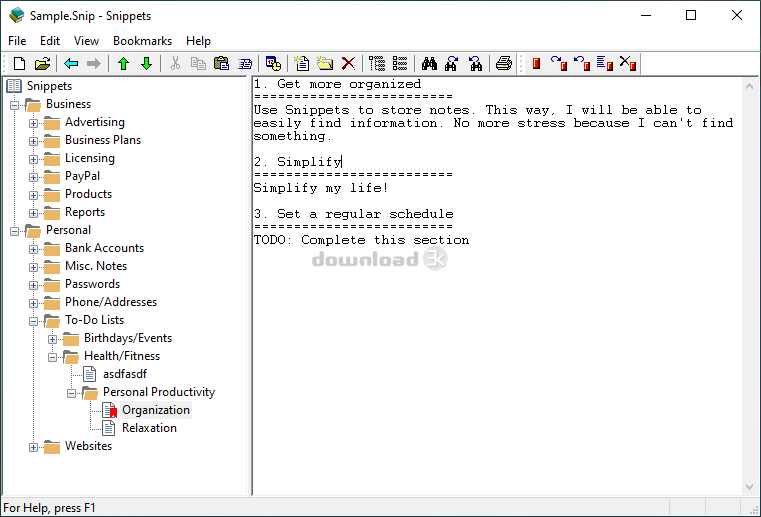This screenshot has height=517, width=761.
Task: Expand the Business Plans folder
Action: point(33,141)
